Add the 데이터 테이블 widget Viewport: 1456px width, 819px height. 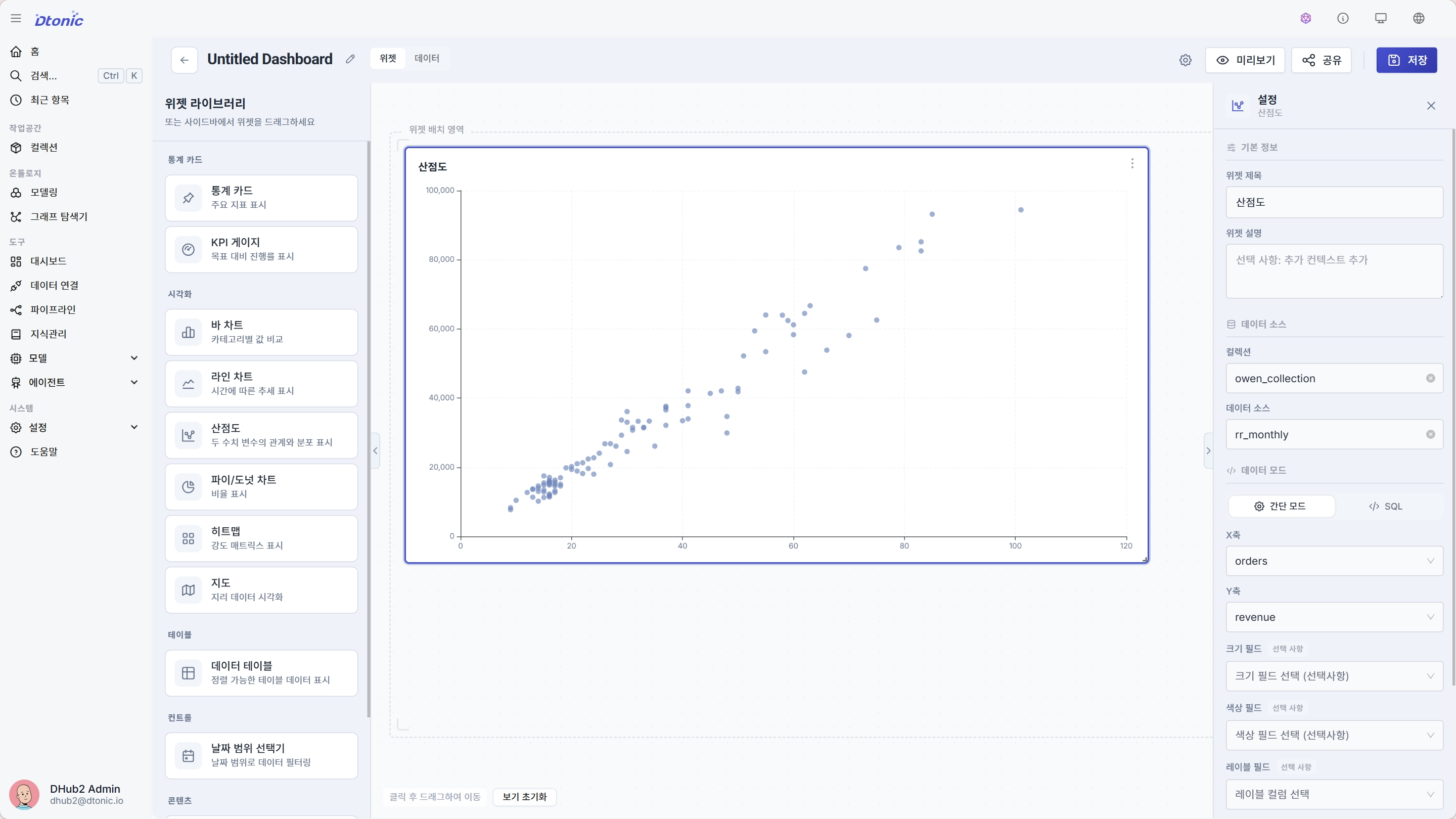click(x=261, y=672)
